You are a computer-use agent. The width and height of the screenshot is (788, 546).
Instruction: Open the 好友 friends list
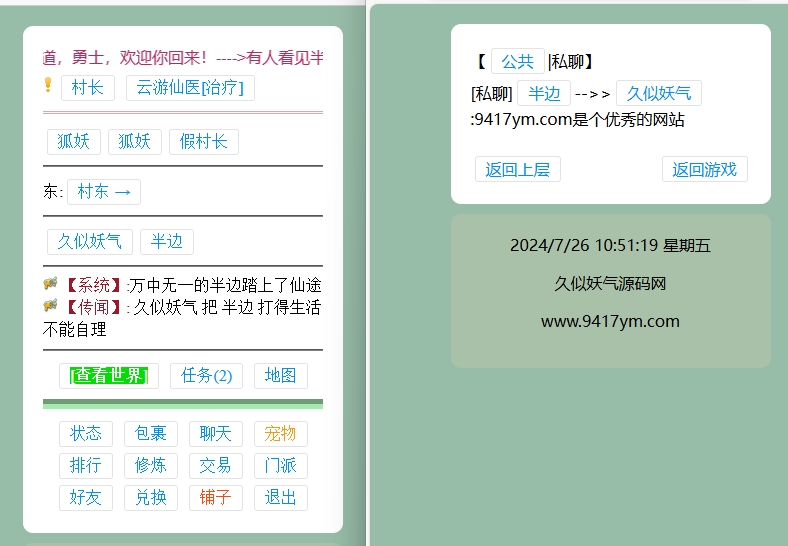pos(86,498)
